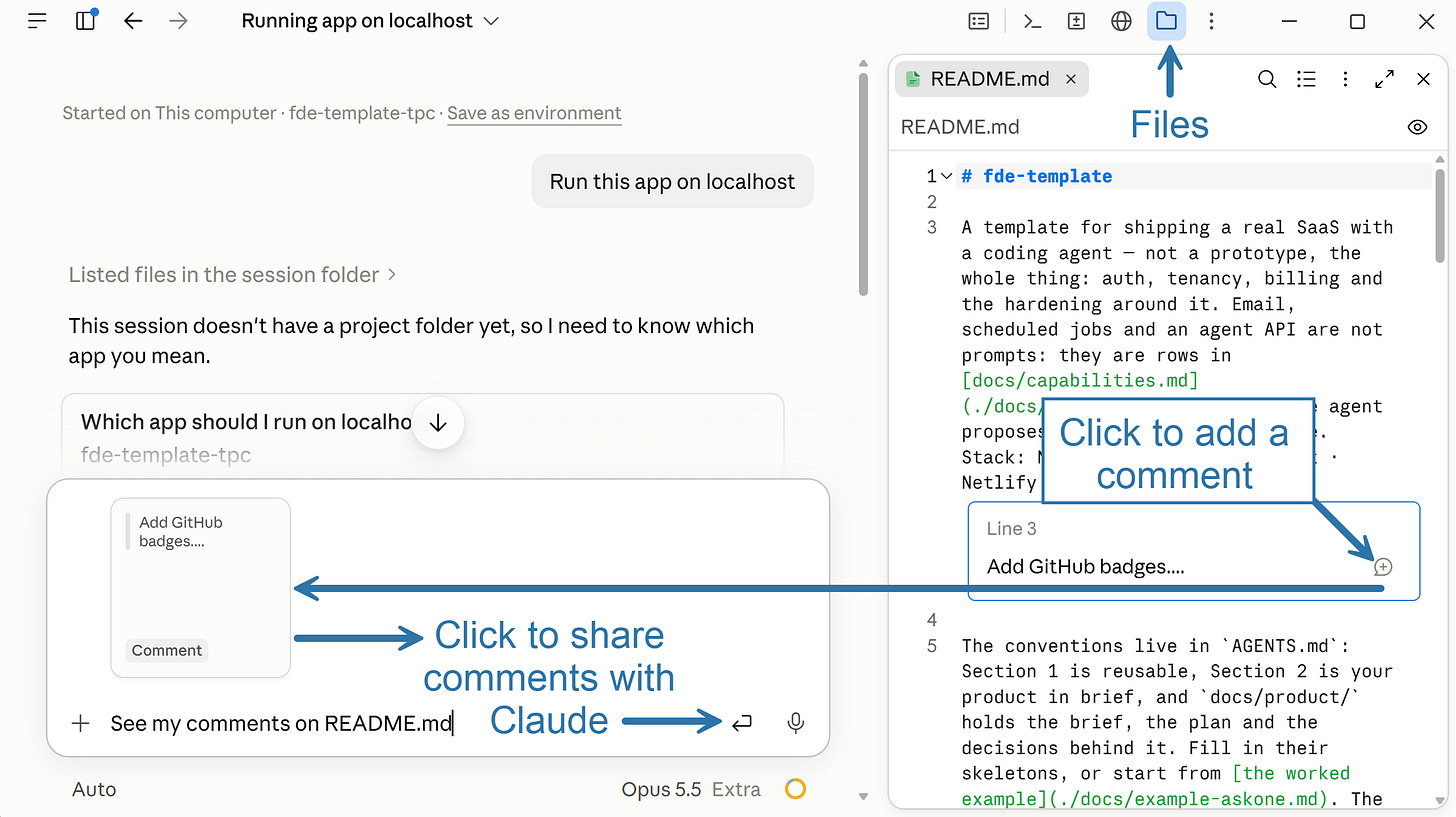Collapse the line 1 heading fold
1456x817 pixels.
pos(946,176)
